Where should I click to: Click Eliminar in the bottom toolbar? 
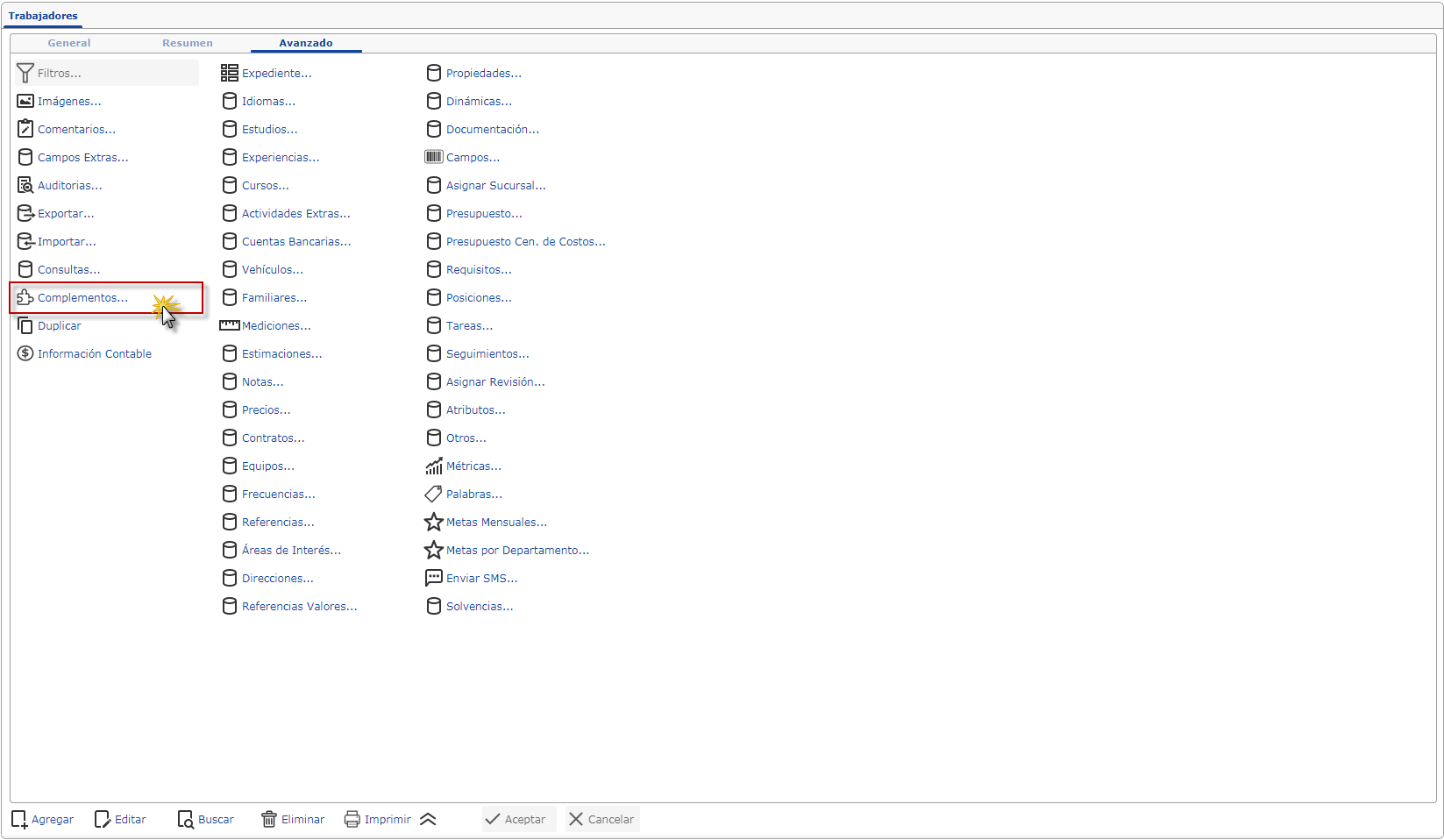(x=293, y=820)
